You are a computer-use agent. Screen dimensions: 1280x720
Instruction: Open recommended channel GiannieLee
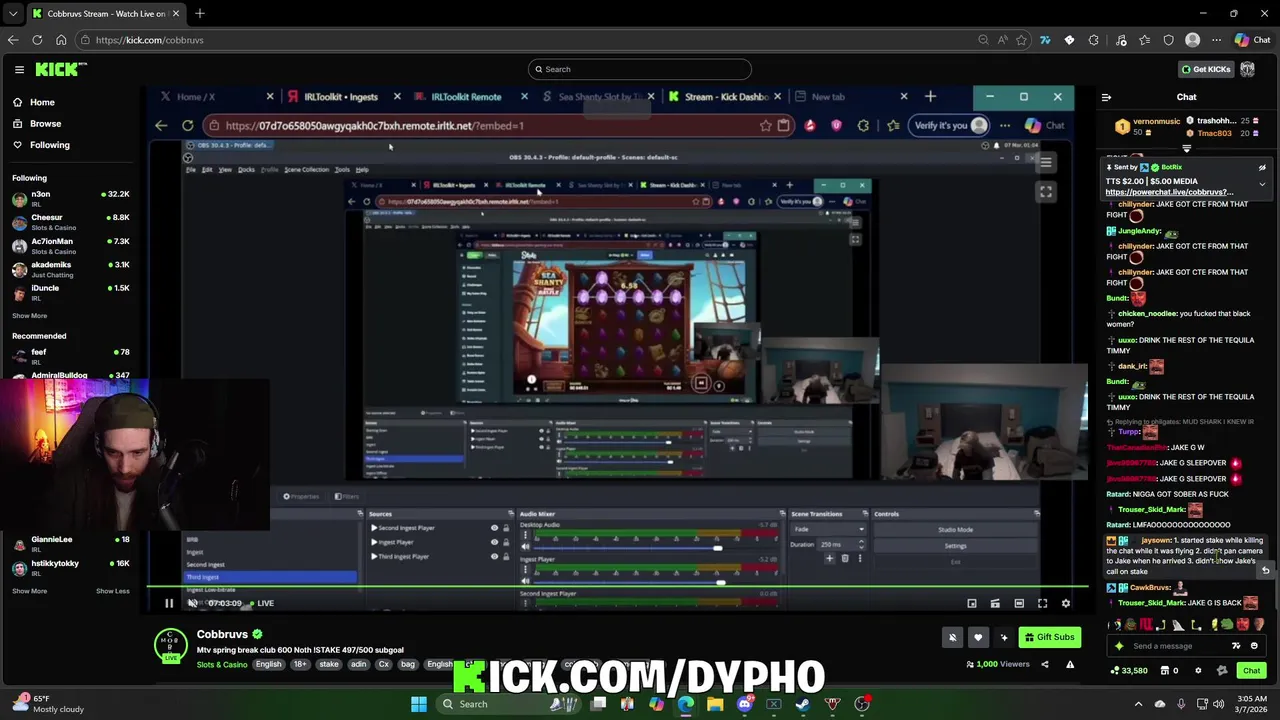tap(70, 544)
